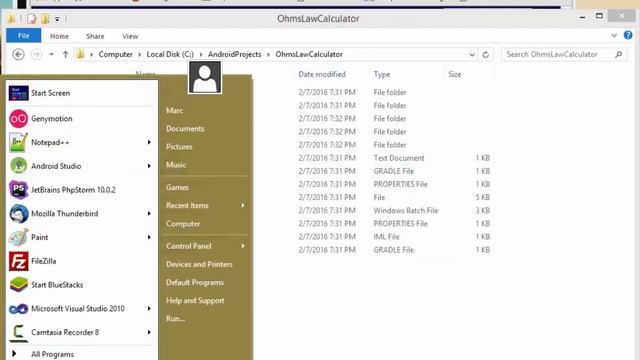Switch to the View ribbon tab
The image size is (640, 360).
point(130,36)
